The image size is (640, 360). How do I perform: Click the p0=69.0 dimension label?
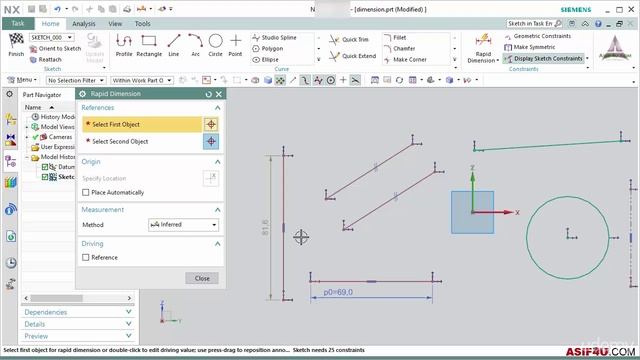click(338, 292)
